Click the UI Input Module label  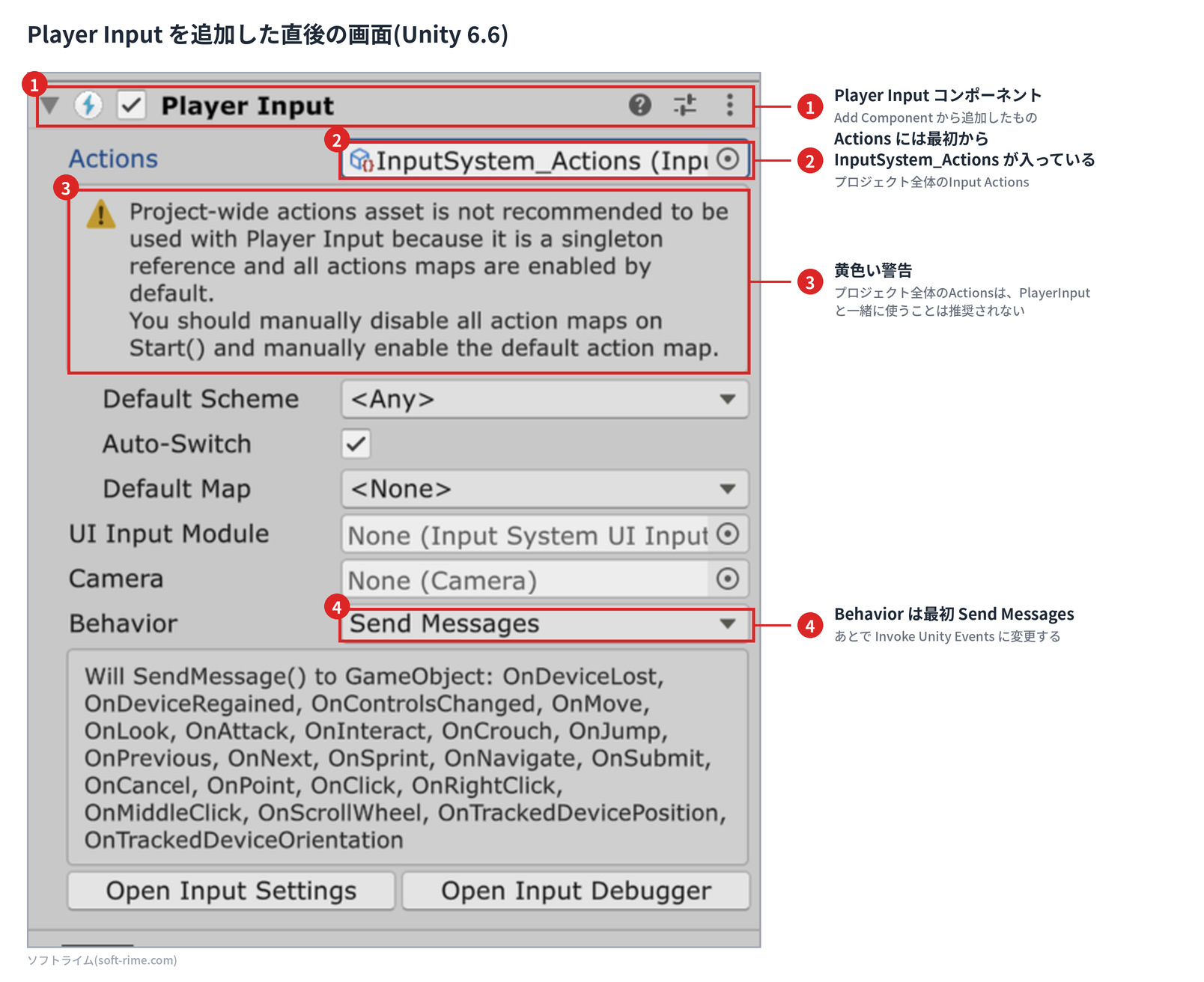(168, 534)
